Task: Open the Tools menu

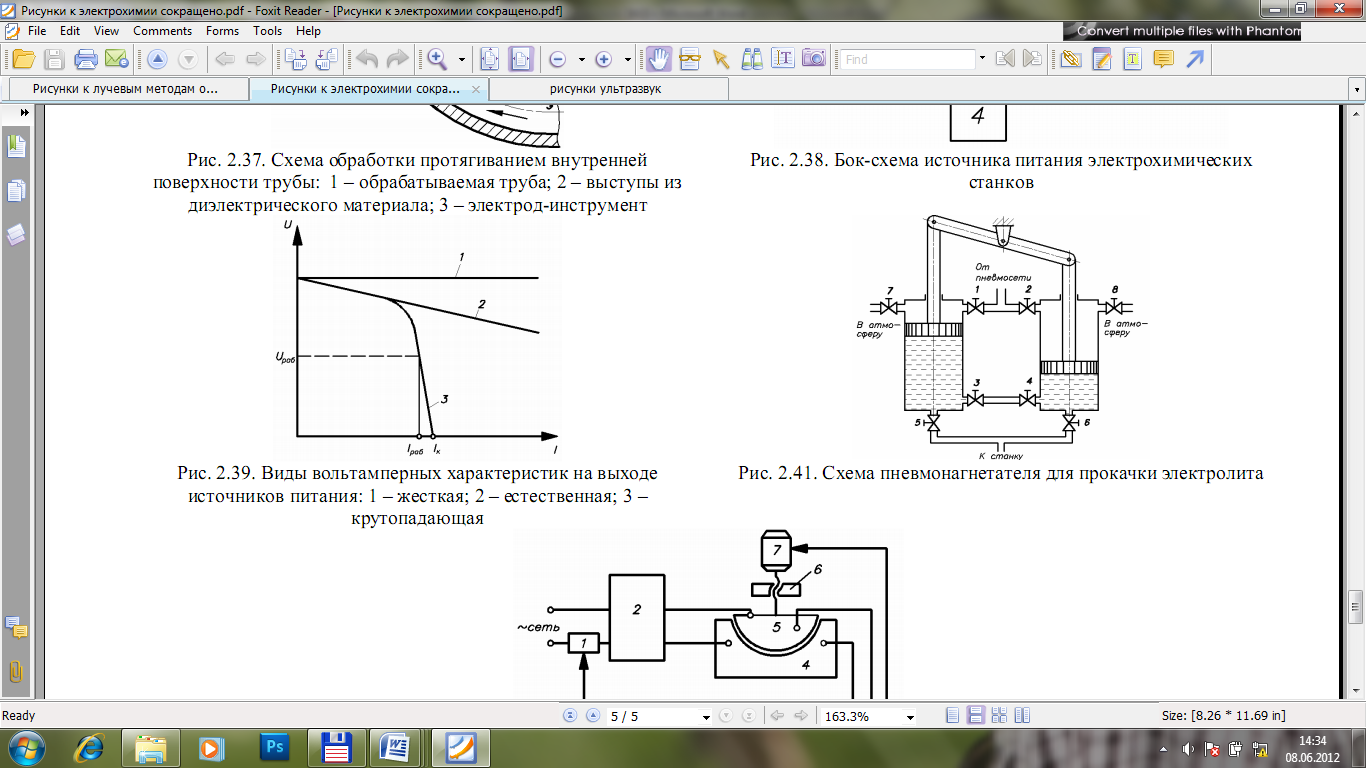Action: 267,31
